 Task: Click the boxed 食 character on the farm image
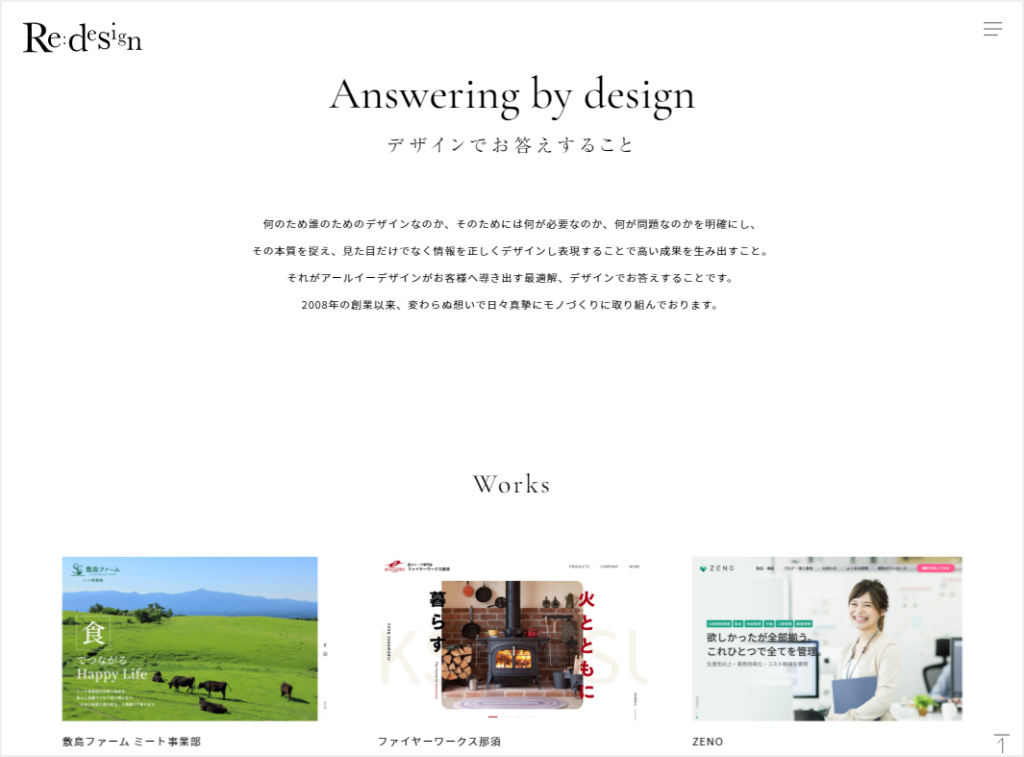(x=92, y=634)
